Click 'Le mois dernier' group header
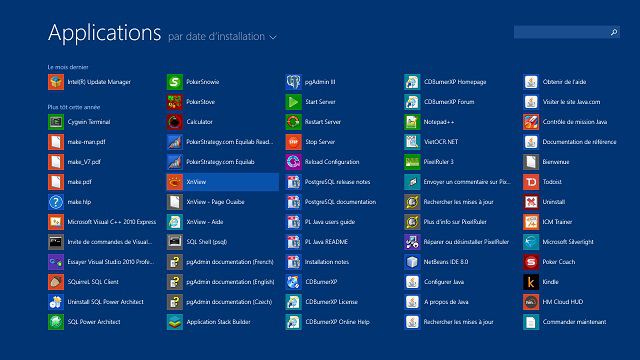Image resolution: width=640 pixels, height=360 pixels. [68, 67]
